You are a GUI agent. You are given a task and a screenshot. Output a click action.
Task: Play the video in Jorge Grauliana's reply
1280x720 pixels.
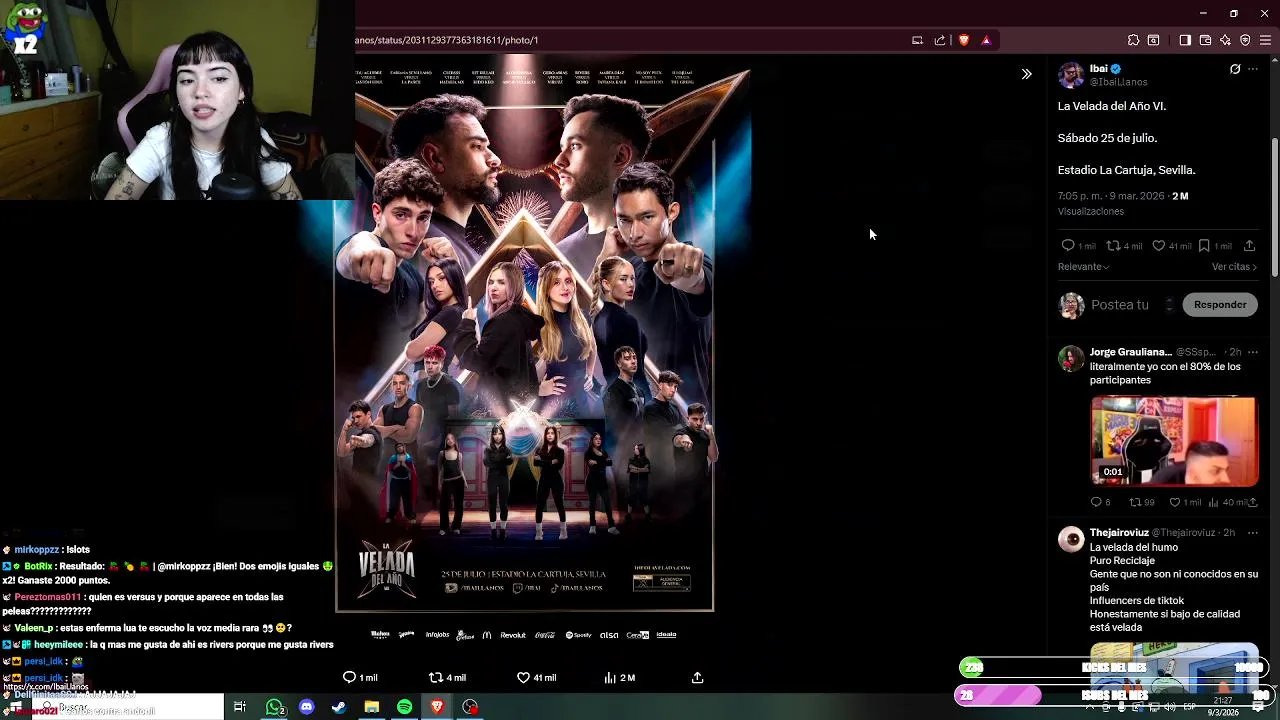click(x=1174, y=441)
